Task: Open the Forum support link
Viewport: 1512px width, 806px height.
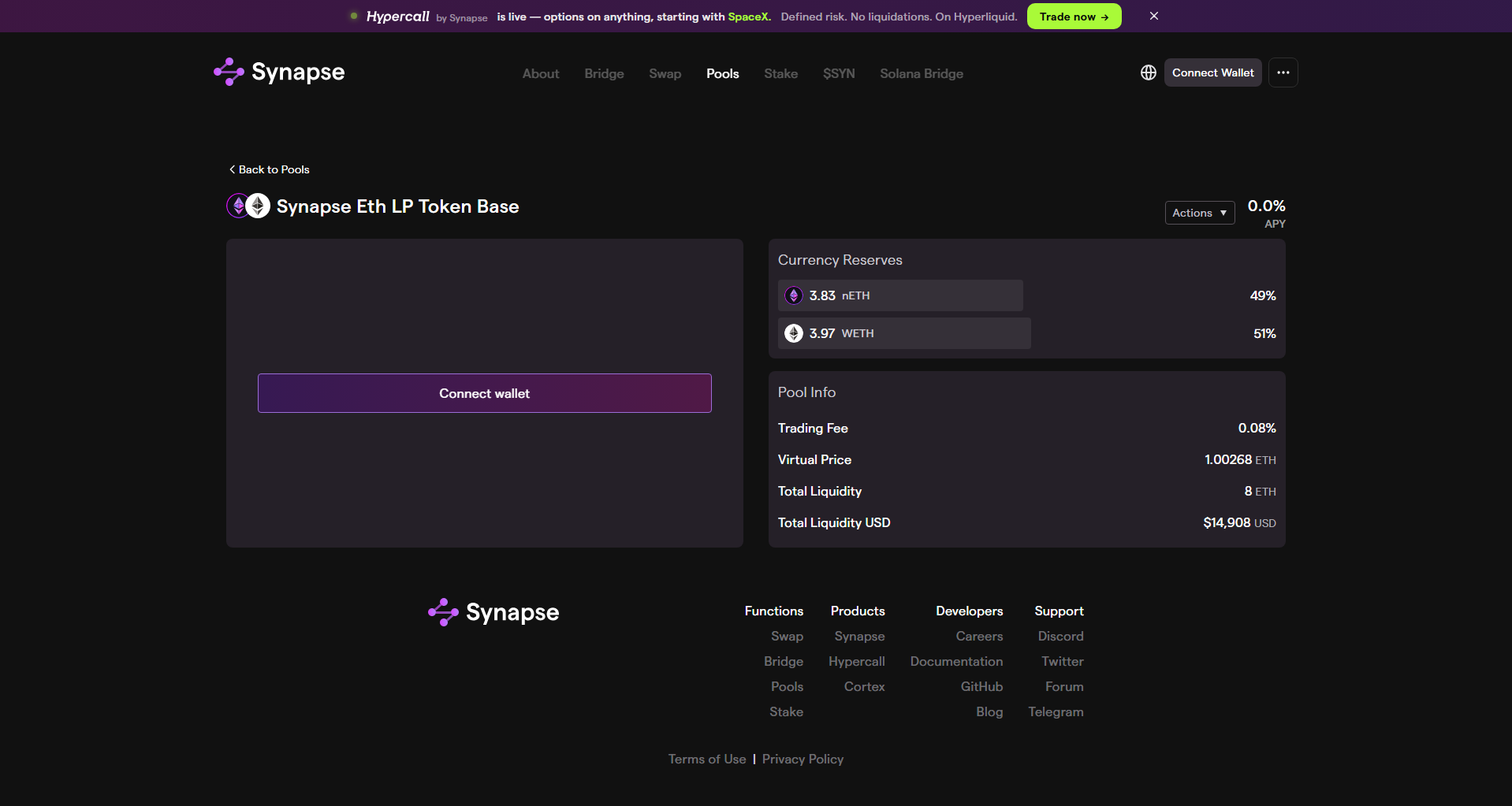Action: click(1065, 686)
